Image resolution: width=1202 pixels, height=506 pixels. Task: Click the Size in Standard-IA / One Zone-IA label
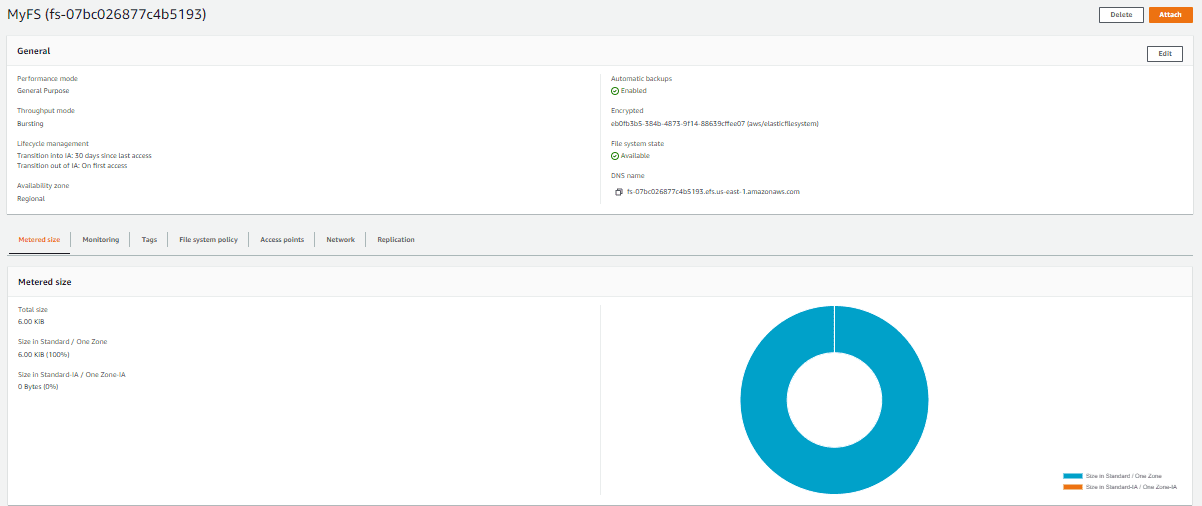coord(72,374)
